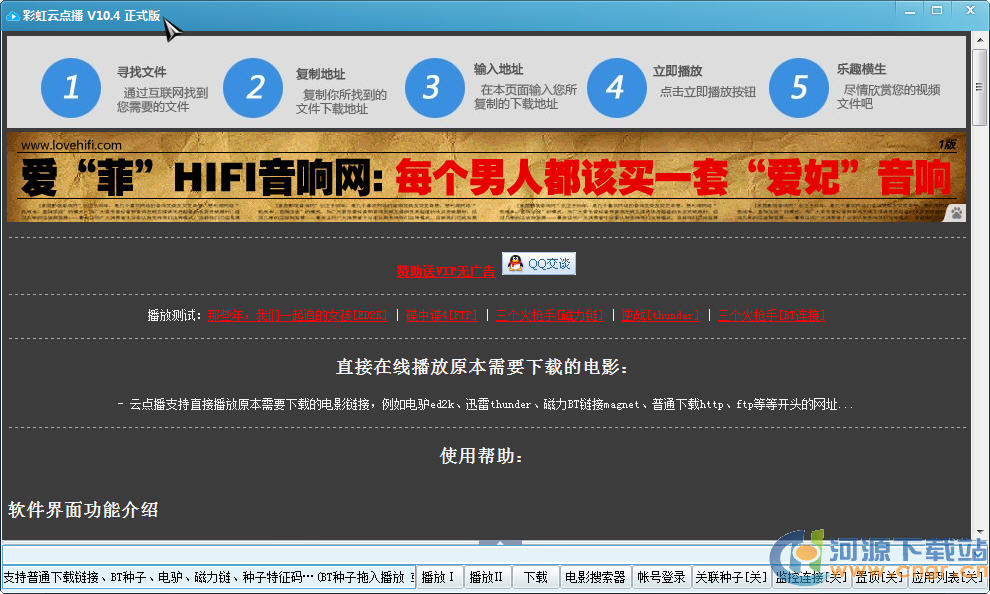
Task: Click the lovehifi HIFI音响网 banner ad
Action: click(486, 177)
